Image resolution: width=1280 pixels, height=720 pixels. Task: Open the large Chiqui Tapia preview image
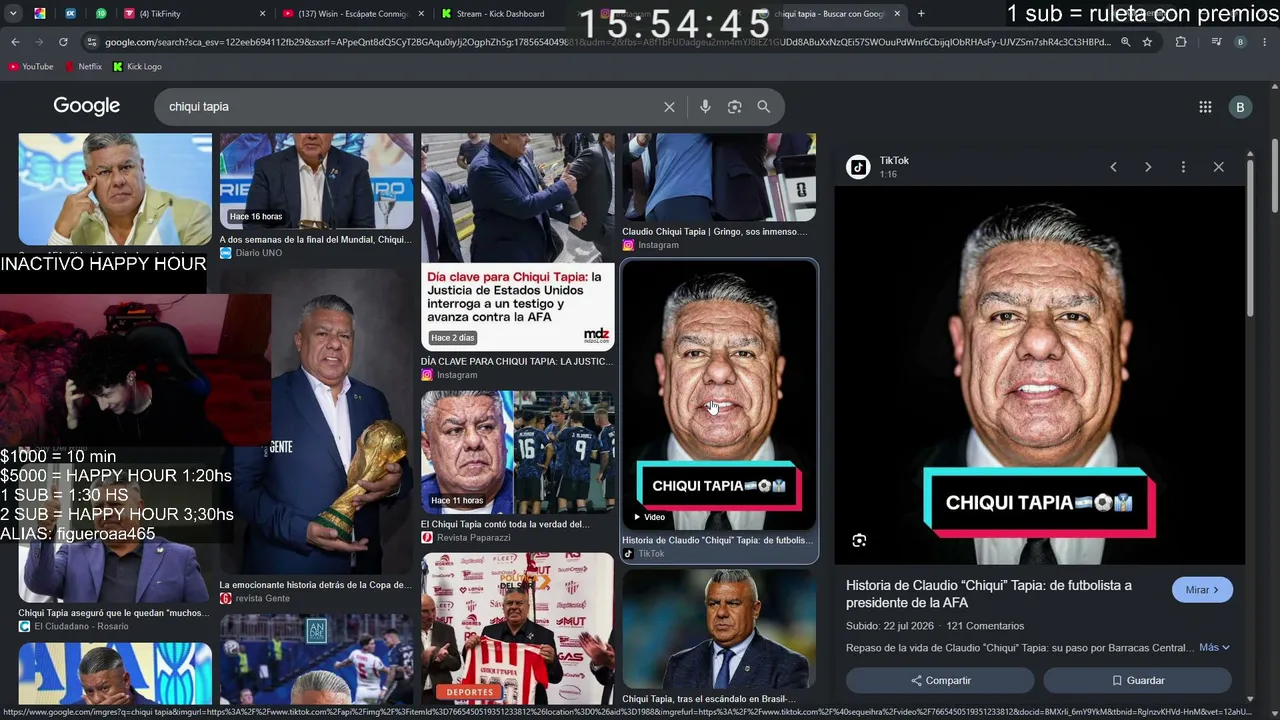(x=1040, y=376)
